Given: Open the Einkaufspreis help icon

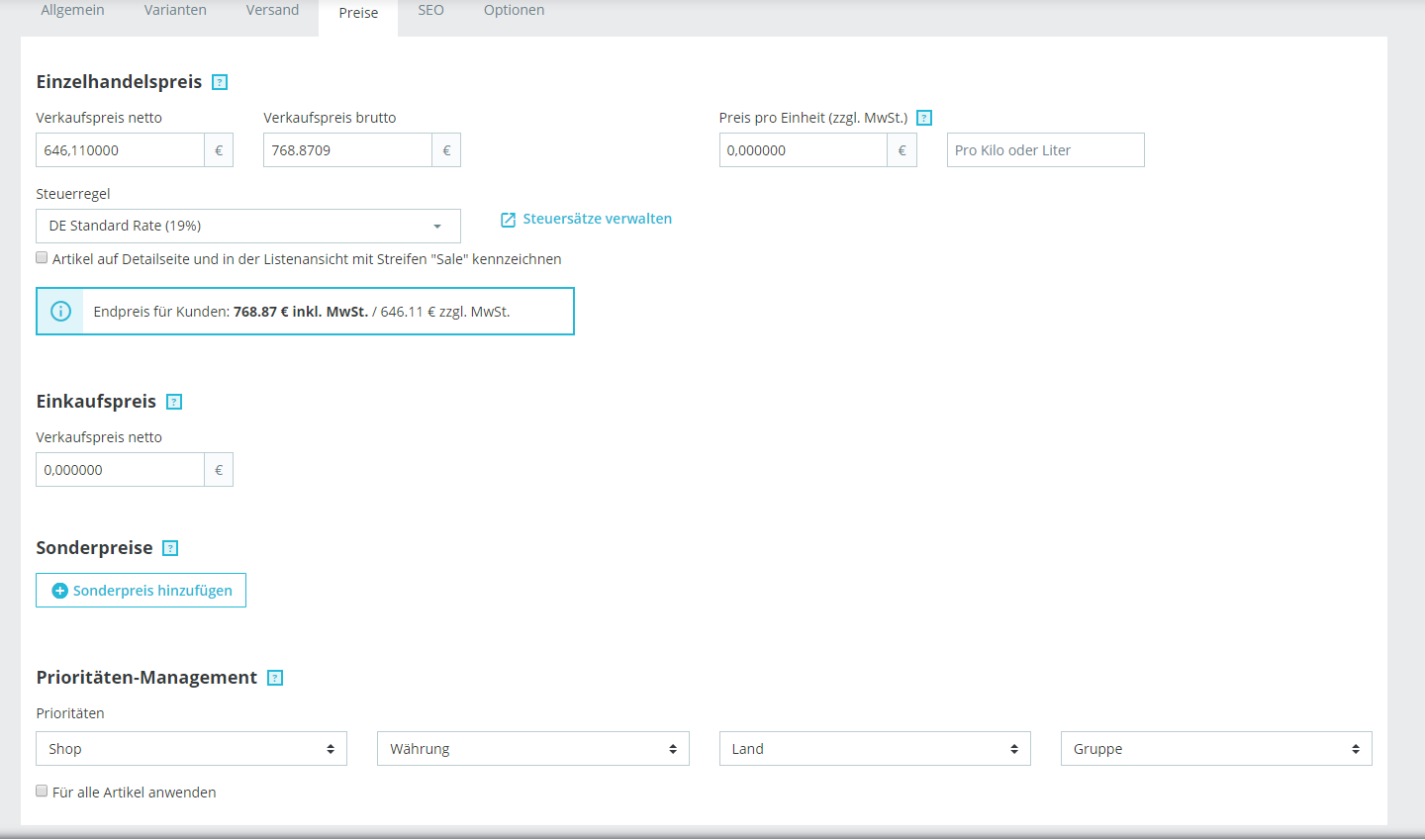Looking at the screenshot, I should [x=174, y=402].
